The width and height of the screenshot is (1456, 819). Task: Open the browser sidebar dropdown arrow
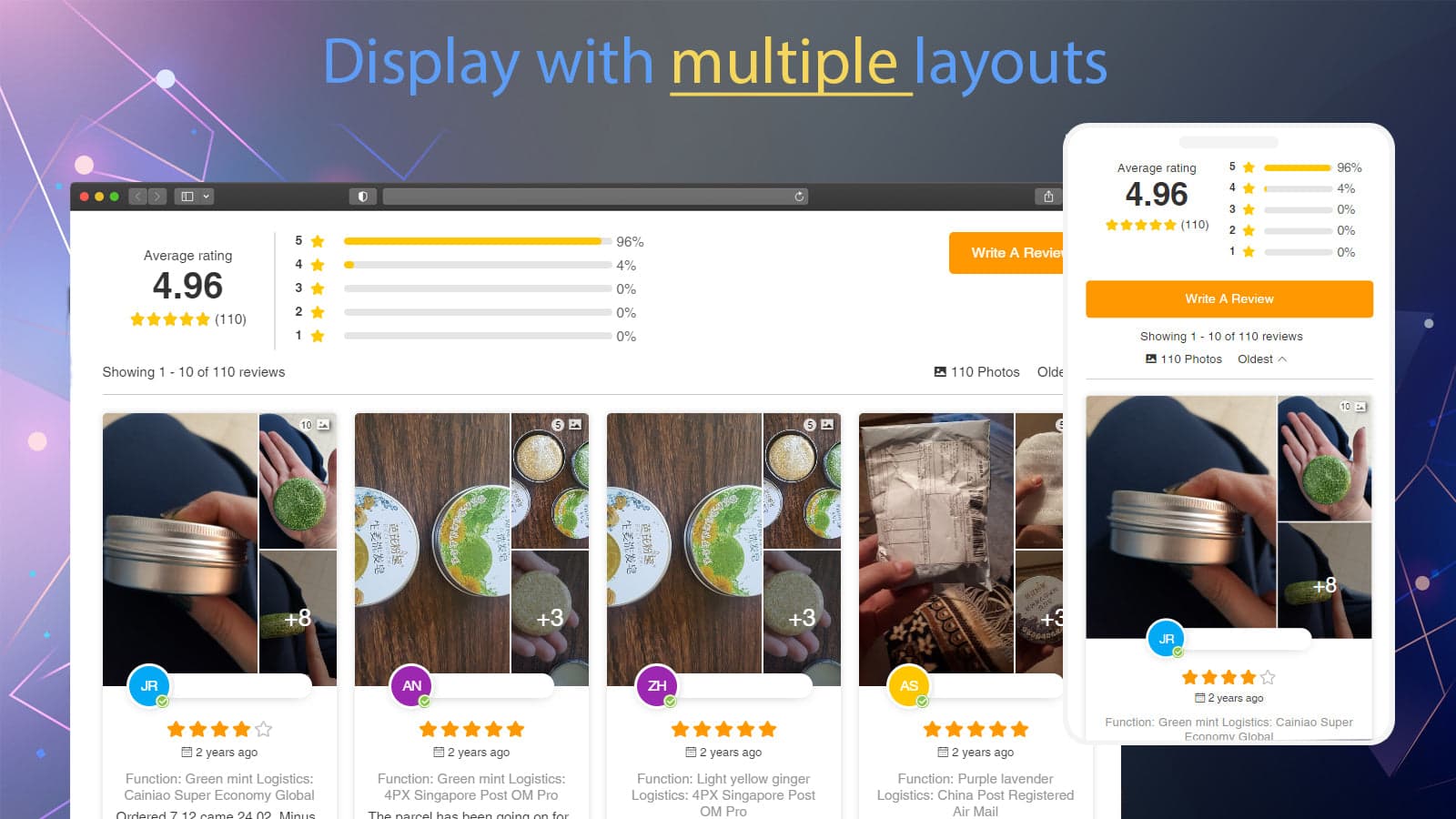click(207, 196)
